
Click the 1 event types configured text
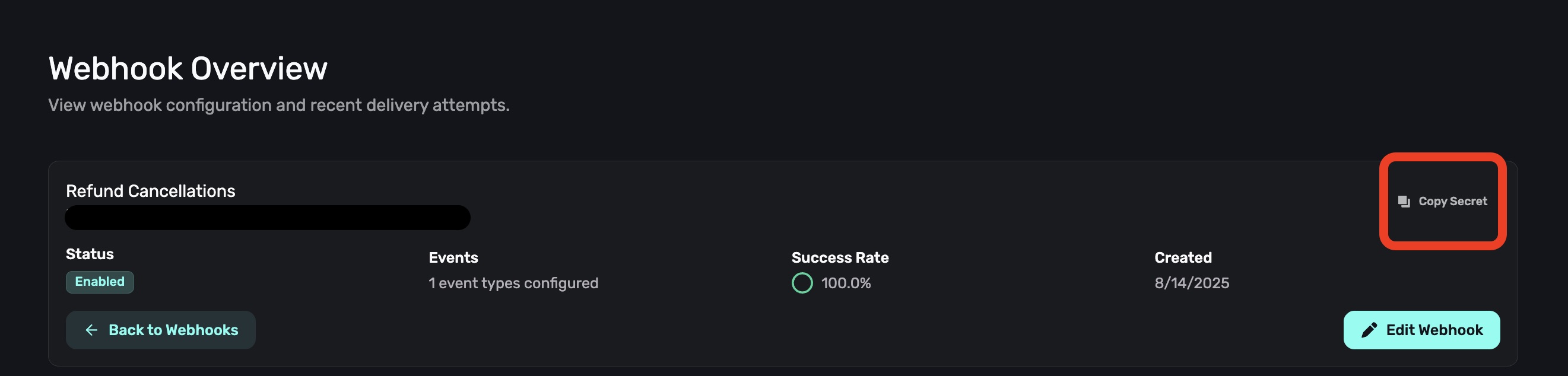coord(513,283)
